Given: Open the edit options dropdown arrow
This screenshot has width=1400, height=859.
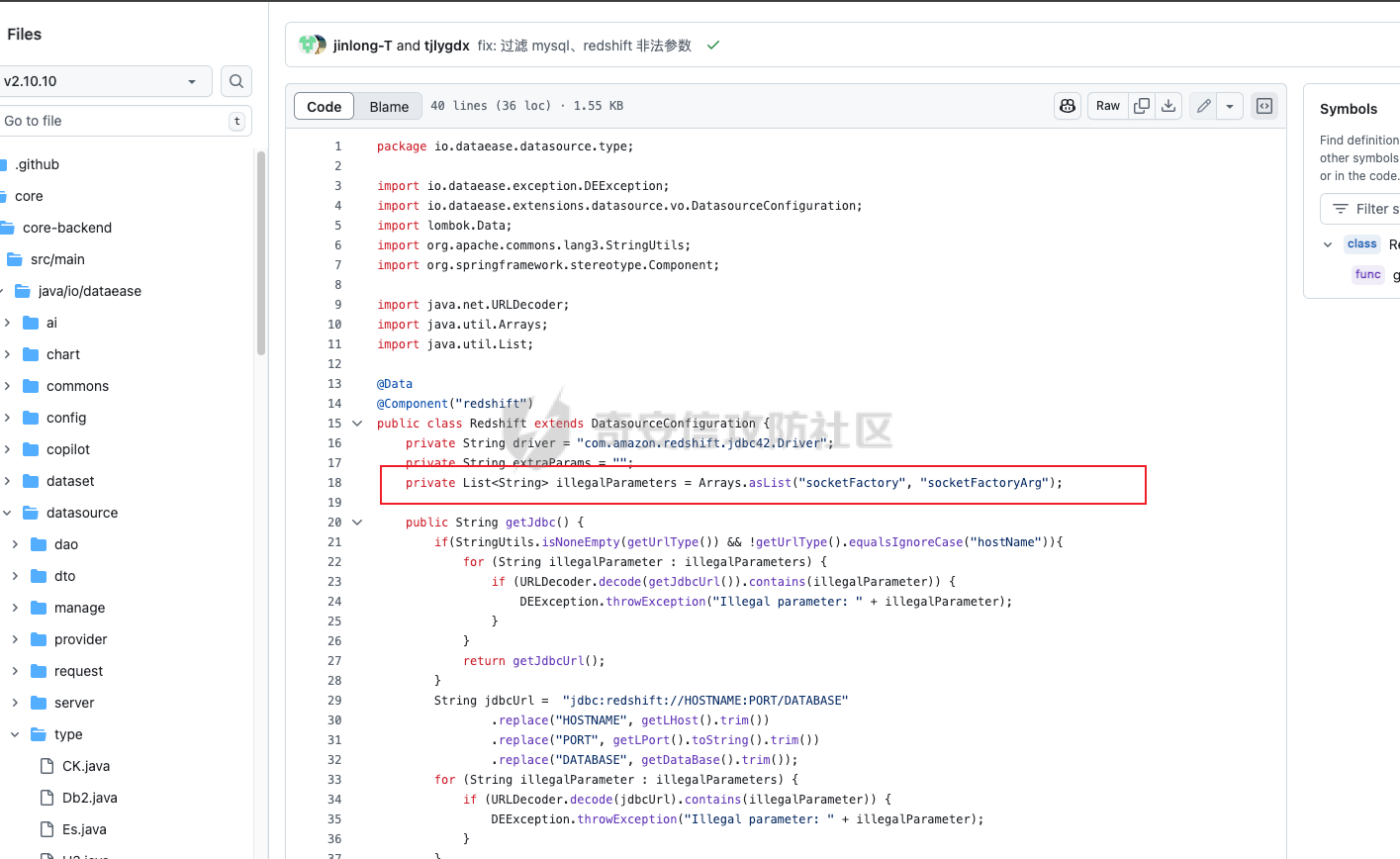Looking at the screenshot, I should click(x=1230, y=106).
